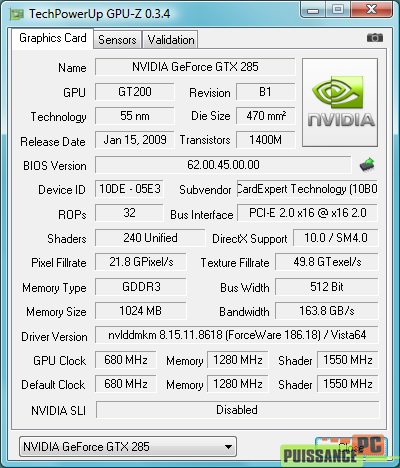Click DirectX Support value 10.0 / SM4.0
400x468 pixels.
point(336,238)
